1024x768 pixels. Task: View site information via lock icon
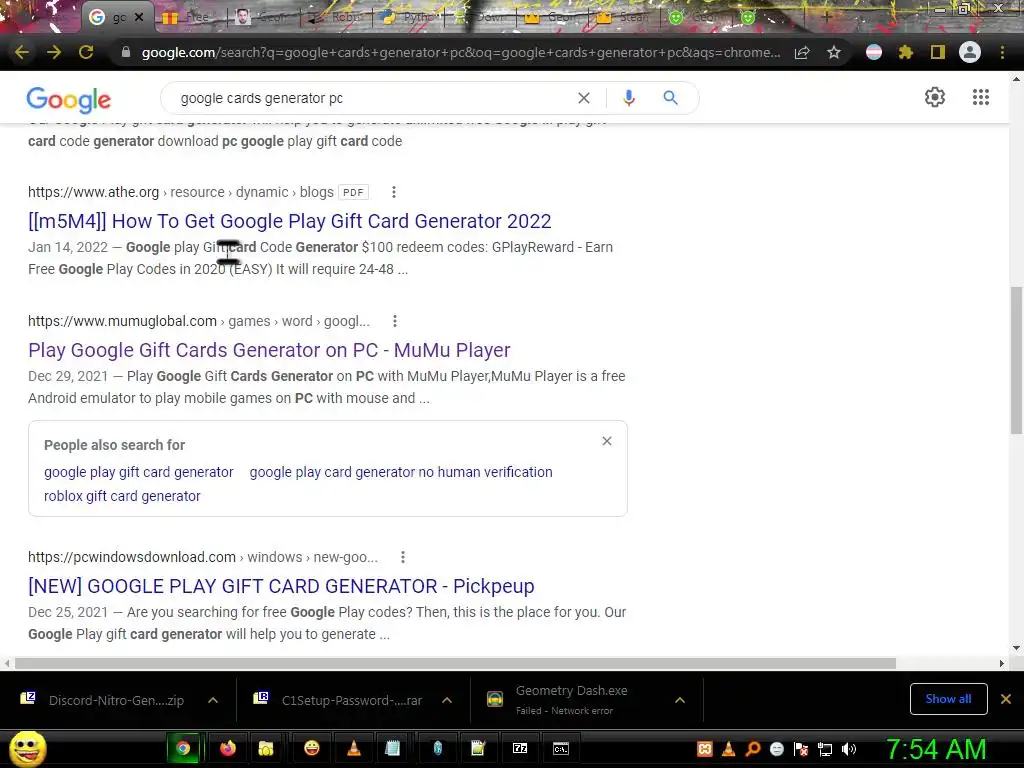tap(126, 52)
